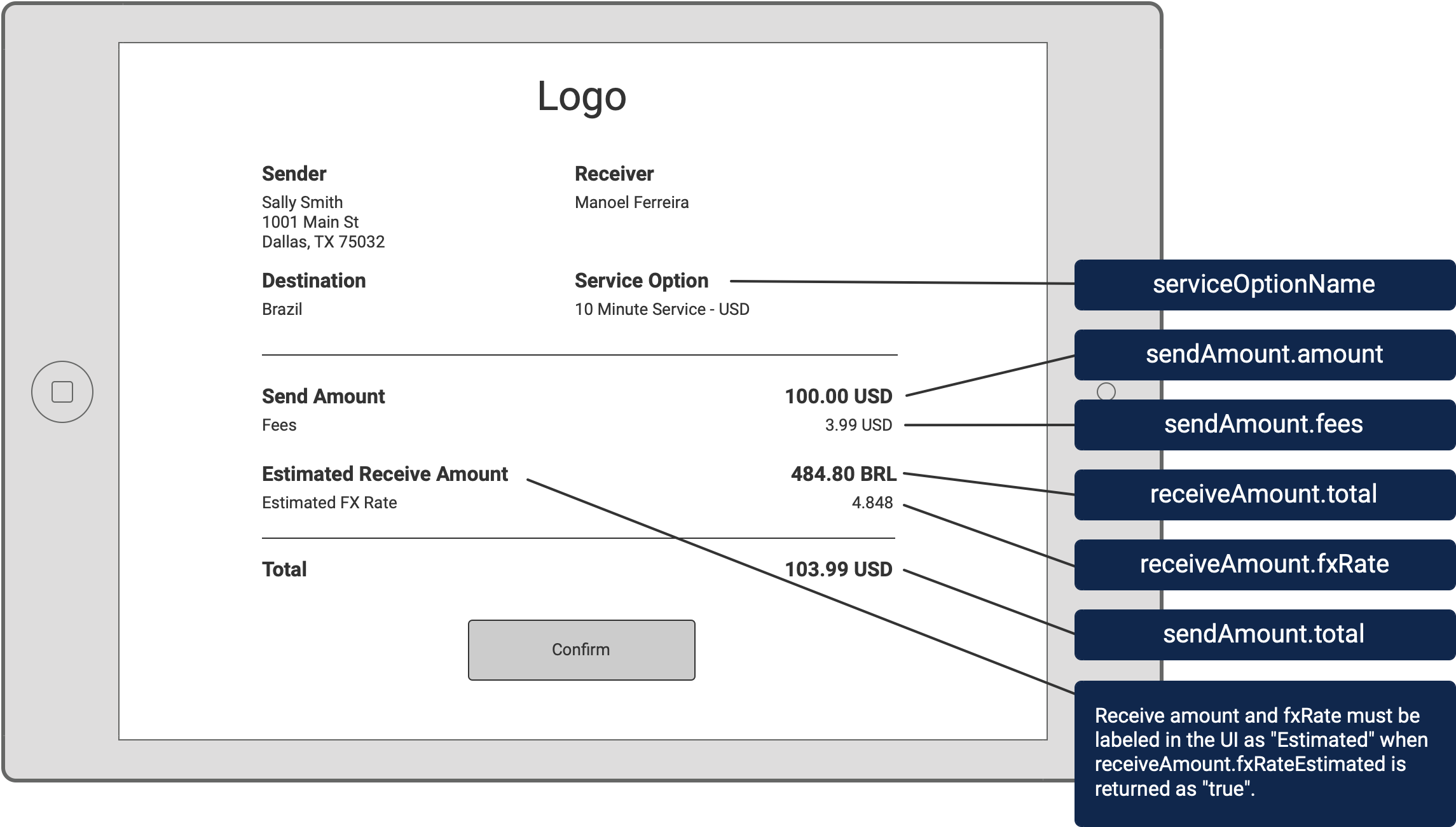Select the sendAmount.amount annotation label
The height and width of the screenshot is (827, 1456).
click(1263, 354)
